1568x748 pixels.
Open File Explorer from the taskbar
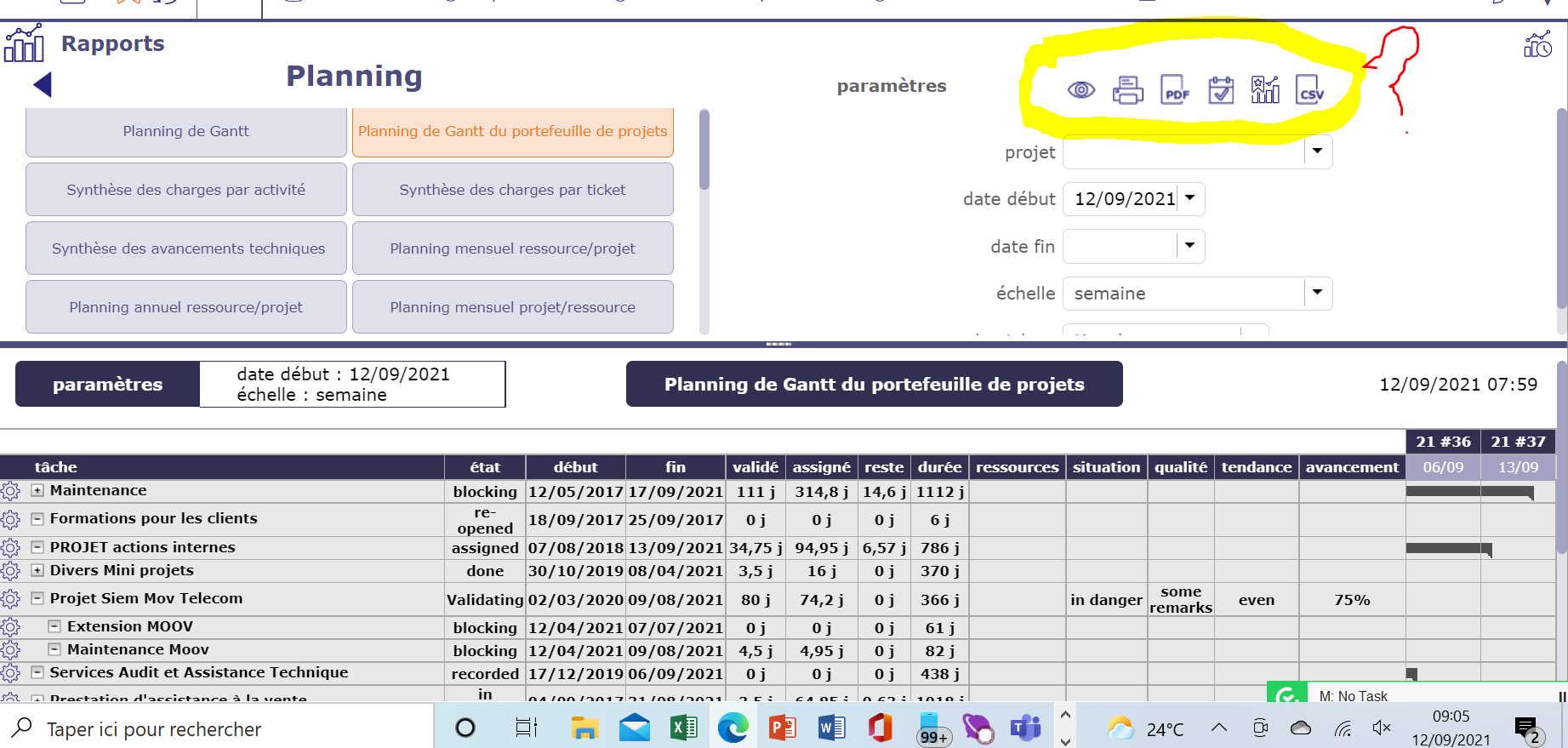pos(584,728)
